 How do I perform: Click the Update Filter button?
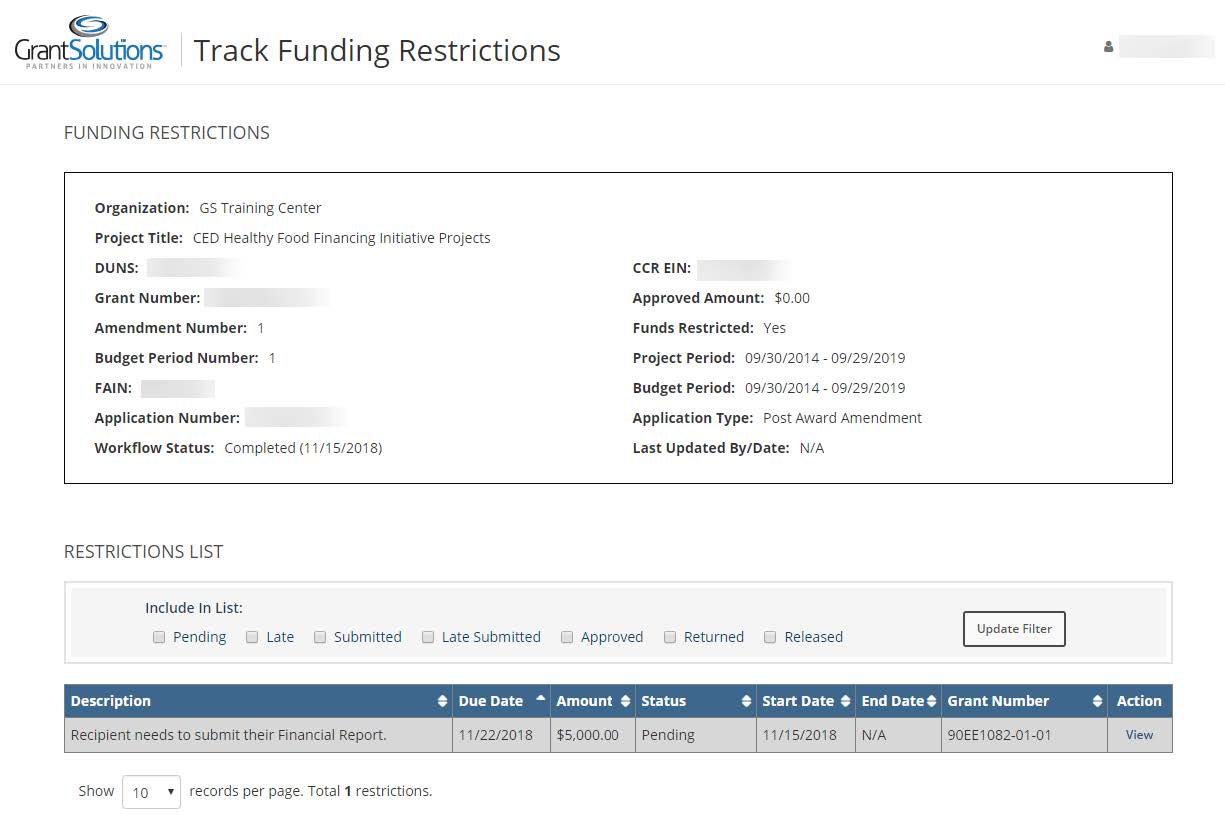[x=1013, y=629]
